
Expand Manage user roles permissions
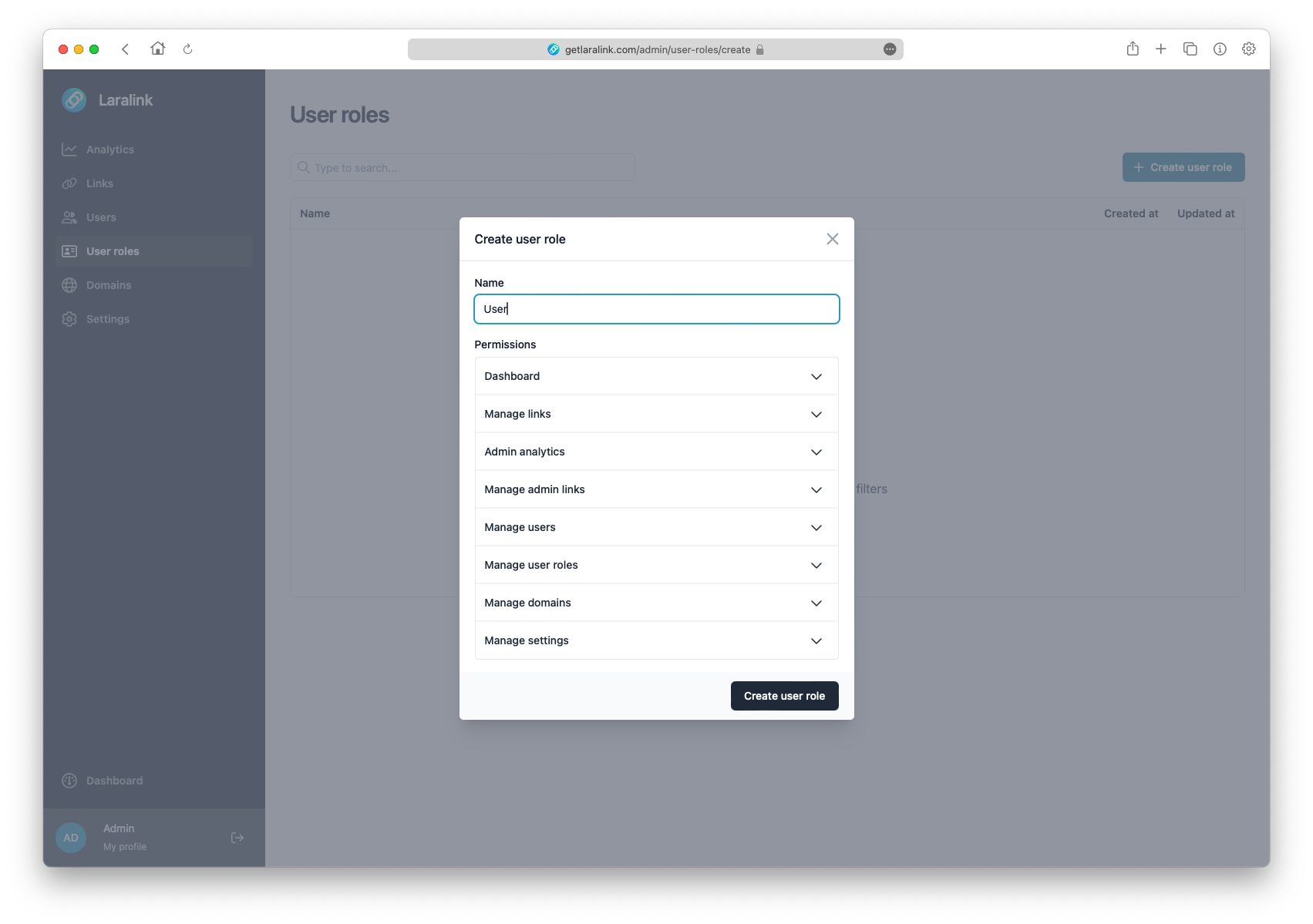click(x=656, y=565)
